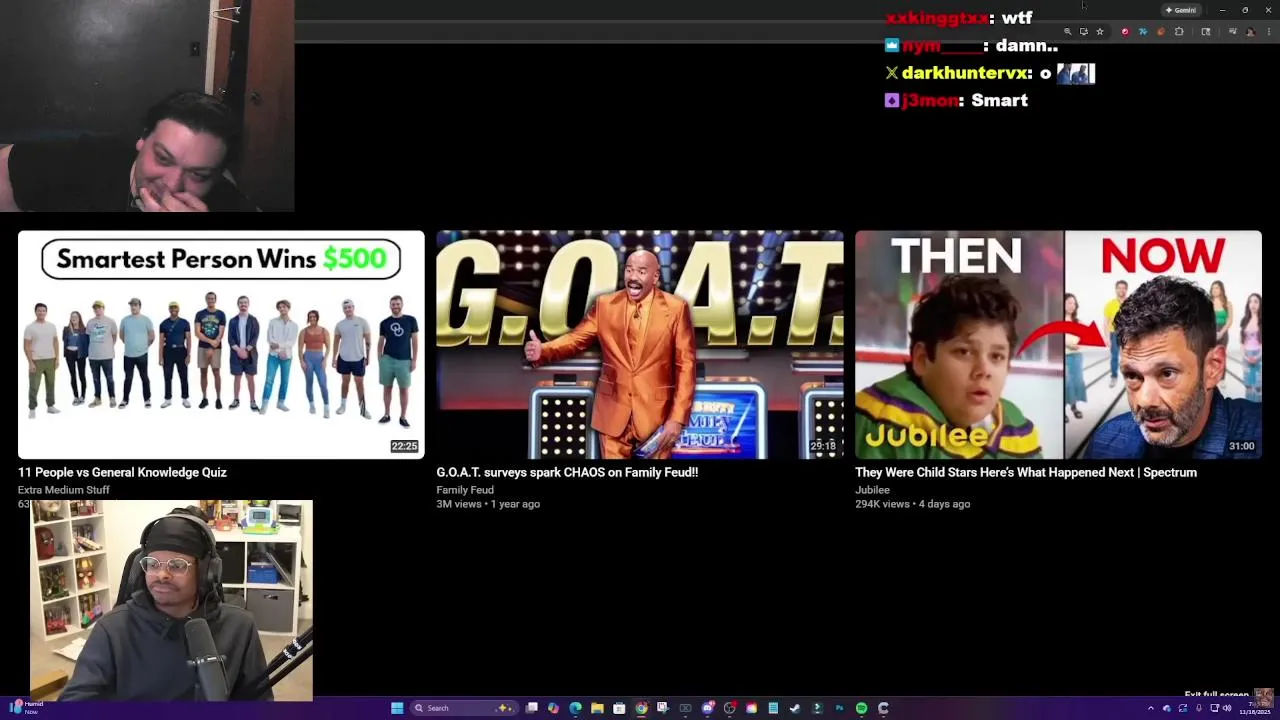Open the Then and Now Jubilee thumbnail
The height and width of the screenshot is (720, 1280).
[x=1058, y=345]
